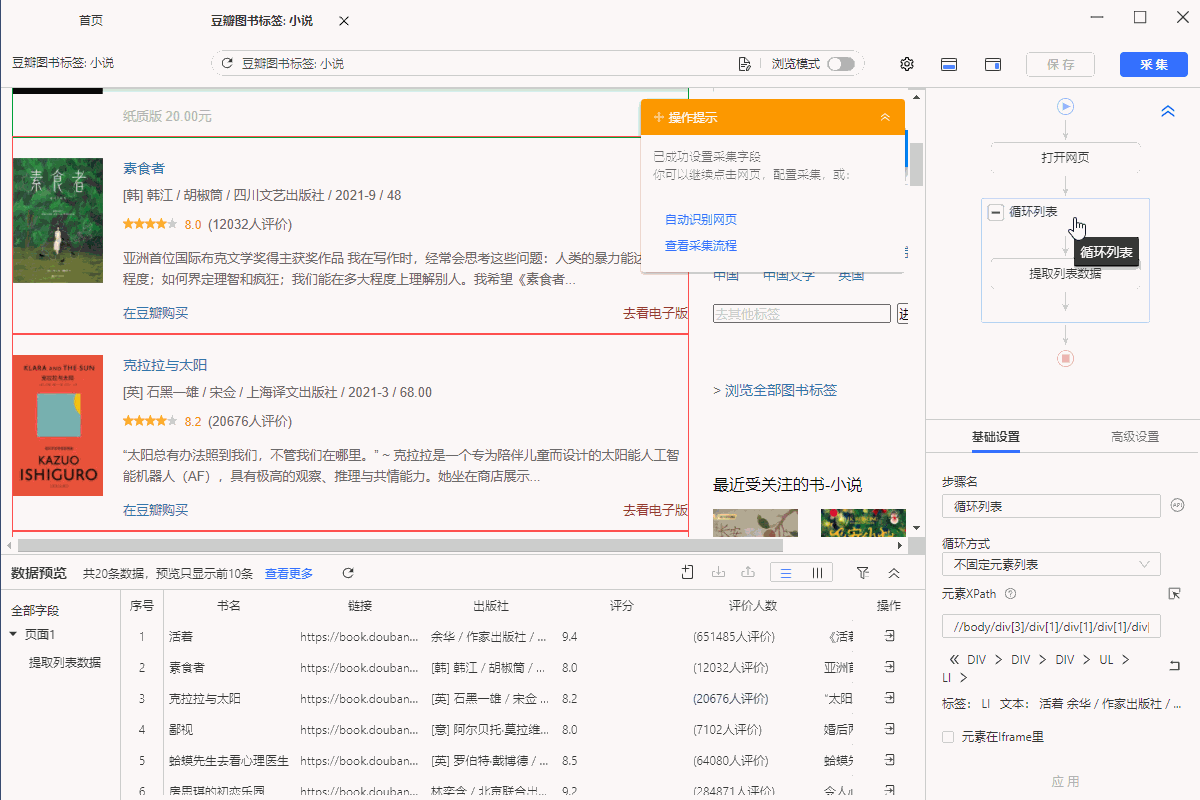
Task: Click the action icon for row 素食者
Action: pos(889,667)
